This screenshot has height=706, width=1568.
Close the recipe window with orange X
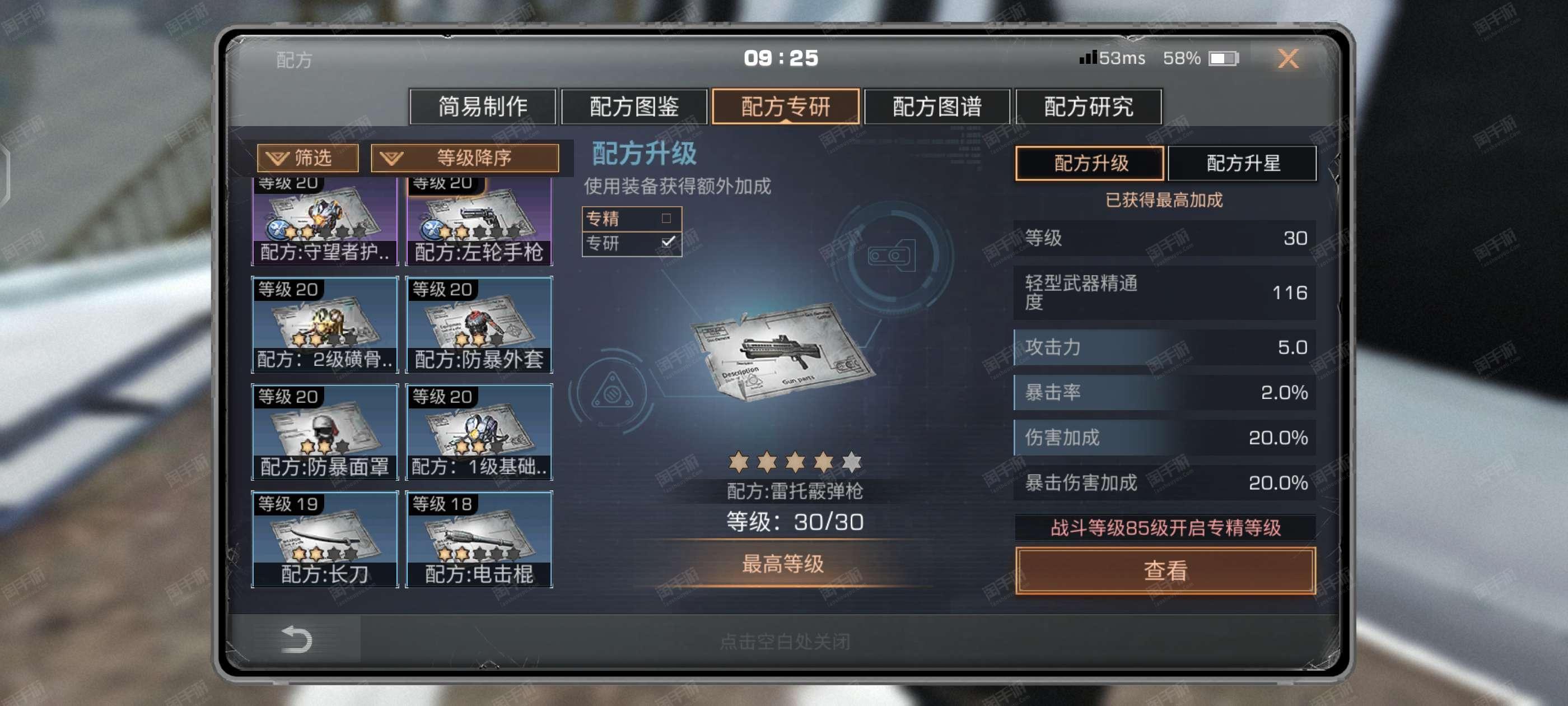click(x=1288, y=58)
